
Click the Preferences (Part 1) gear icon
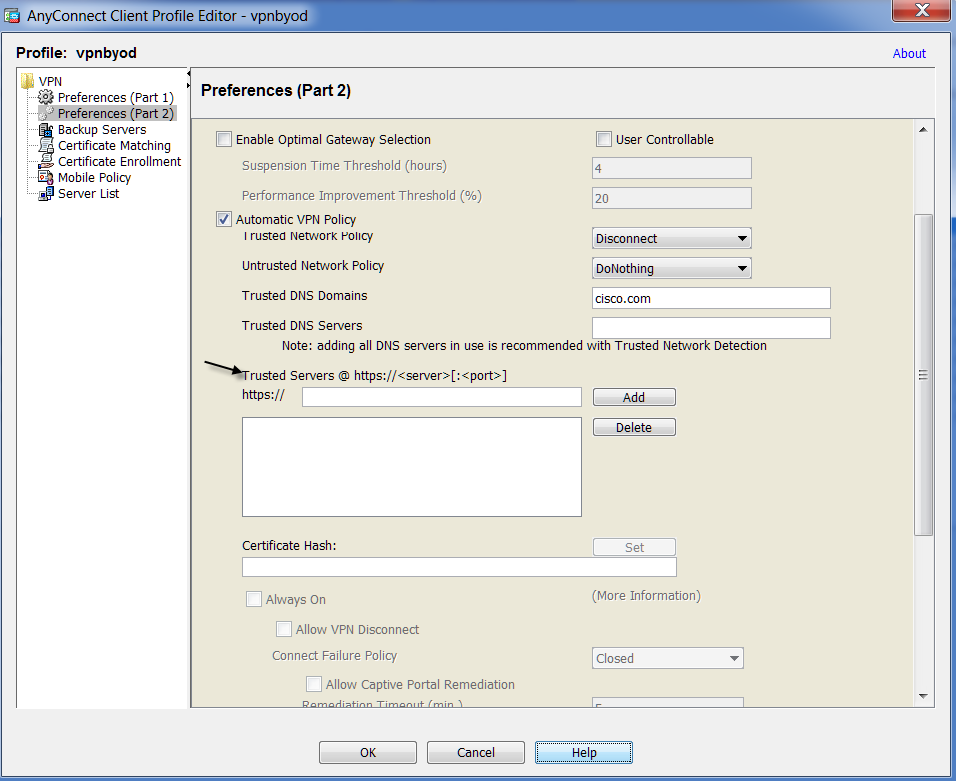tap(46, 97)
